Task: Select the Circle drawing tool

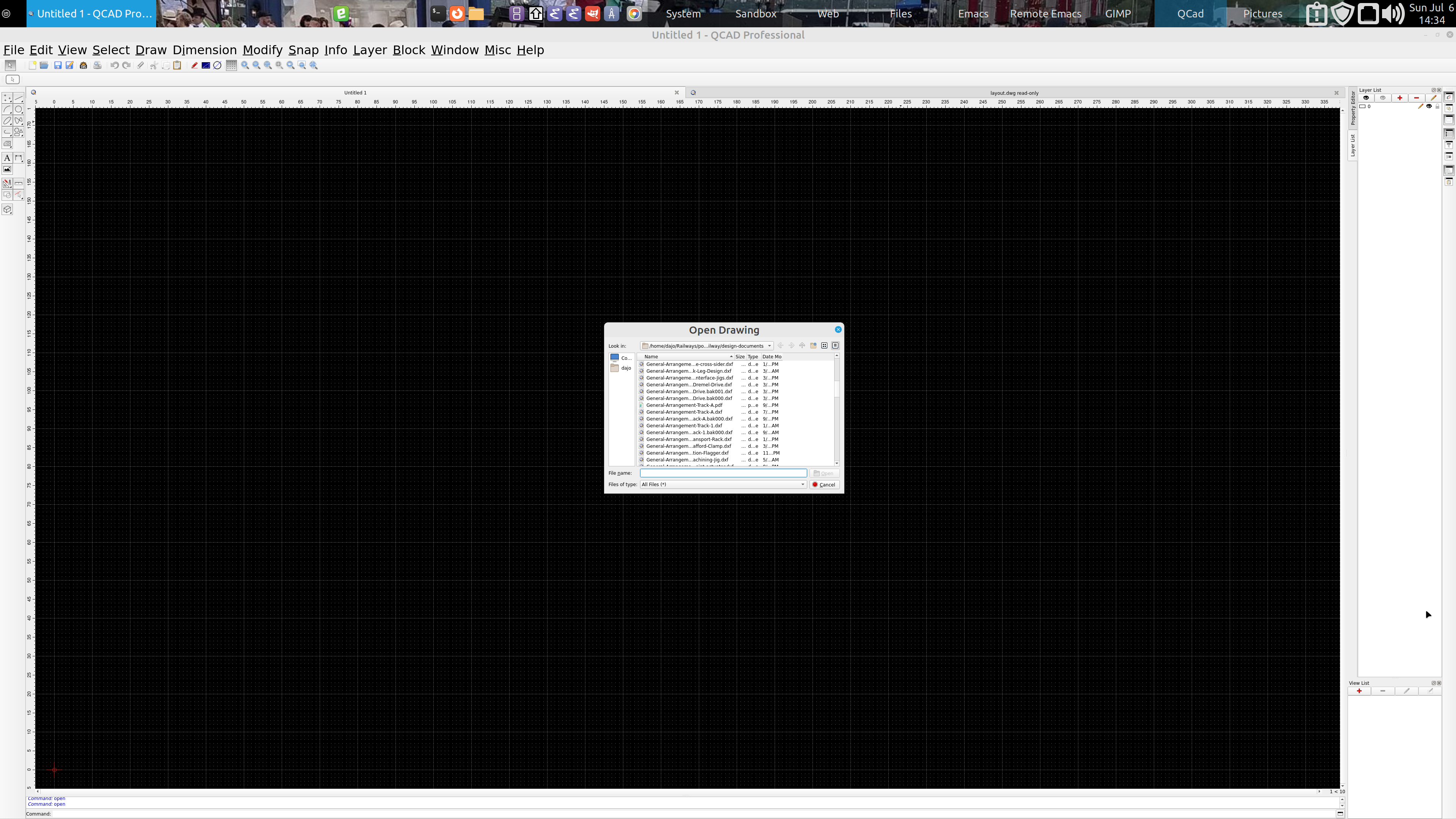Action: point(18,110)
